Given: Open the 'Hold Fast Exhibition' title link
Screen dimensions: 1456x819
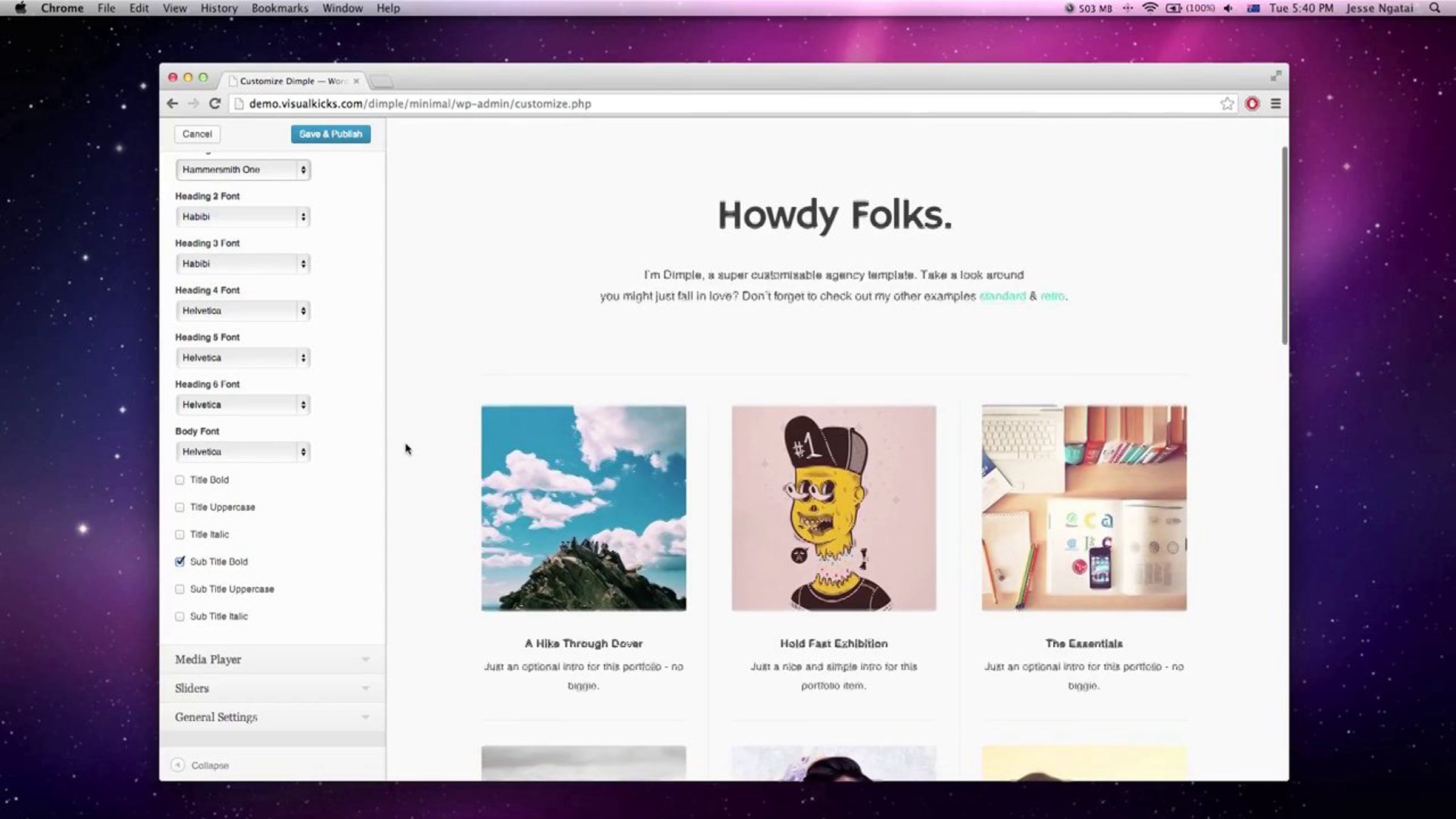Looking at the screenshot, I should click(834, 644).
